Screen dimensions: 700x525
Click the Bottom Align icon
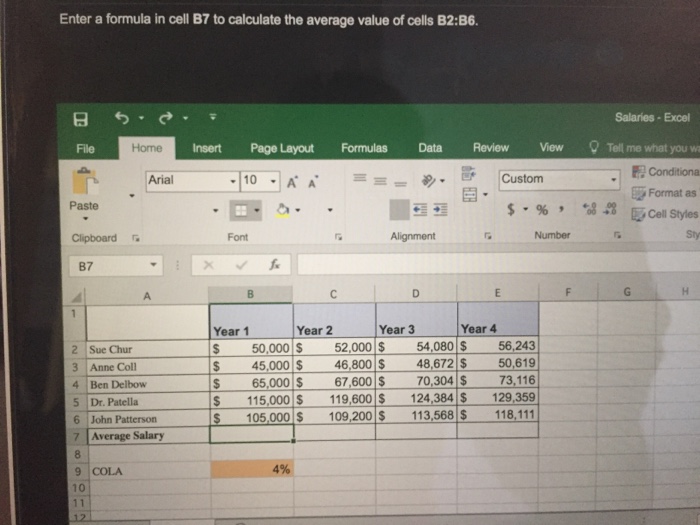coord(400,183)
